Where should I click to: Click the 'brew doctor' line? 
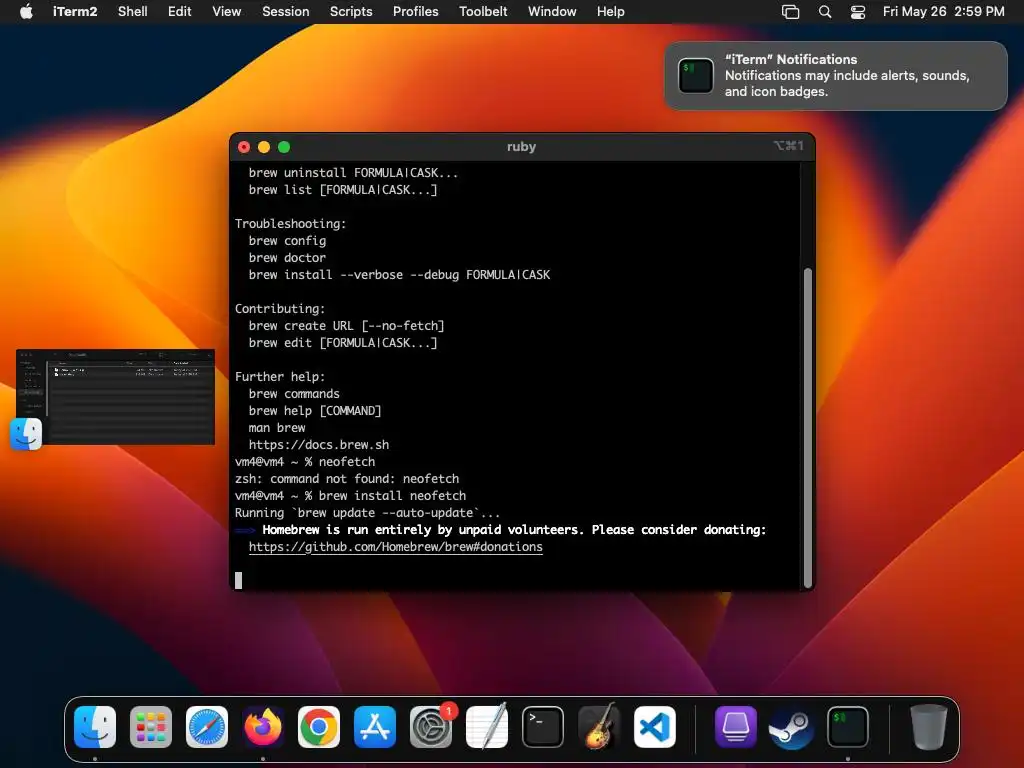point(287,258)
